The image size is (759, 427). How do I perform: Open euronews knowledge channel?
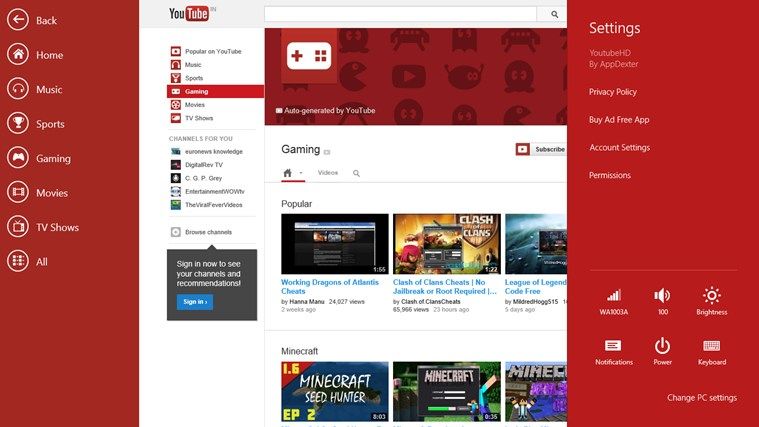213,152
